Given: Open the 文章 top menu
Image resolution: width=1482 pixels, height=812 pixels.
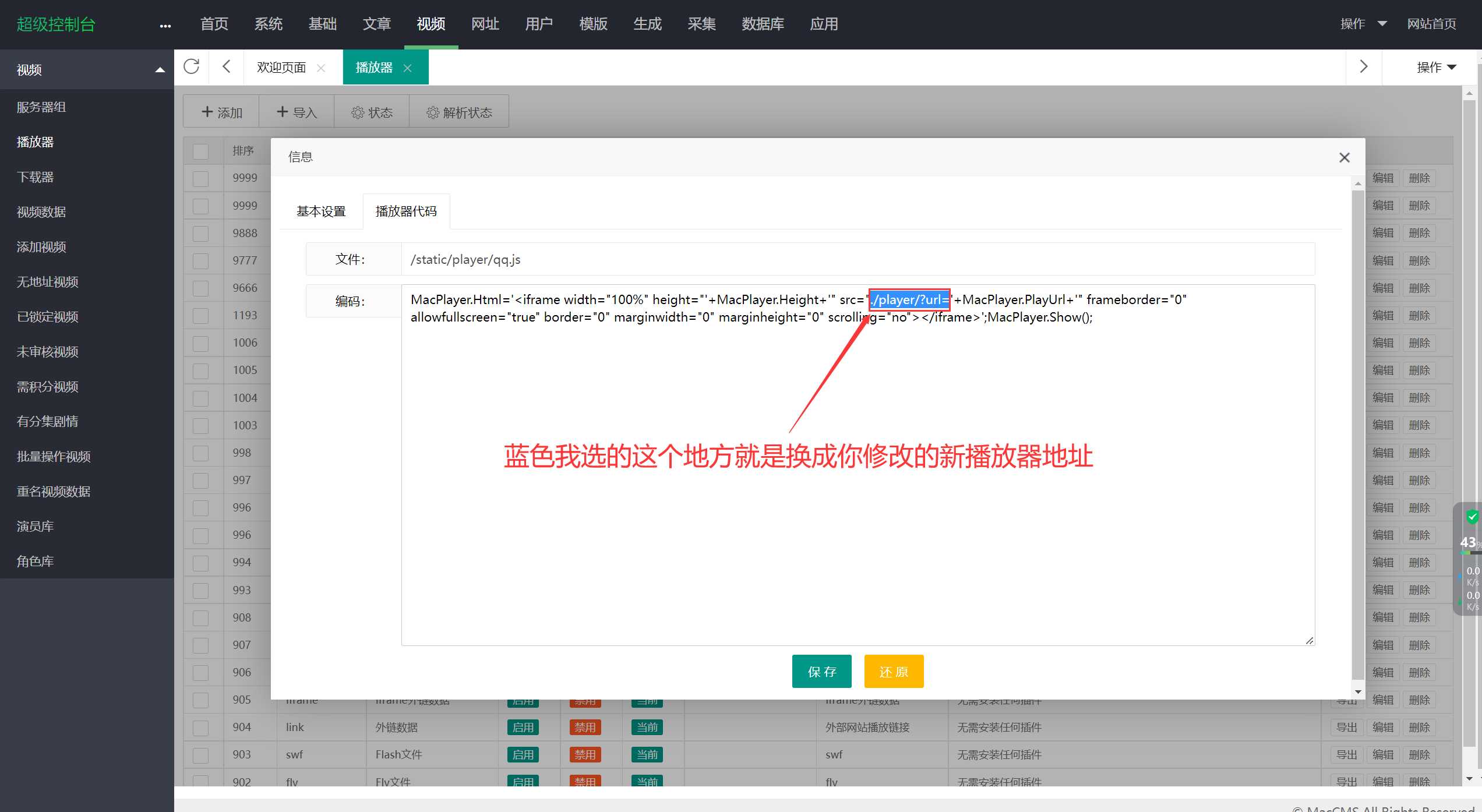Looking at the screenshot, I should [x=377, y=24].
